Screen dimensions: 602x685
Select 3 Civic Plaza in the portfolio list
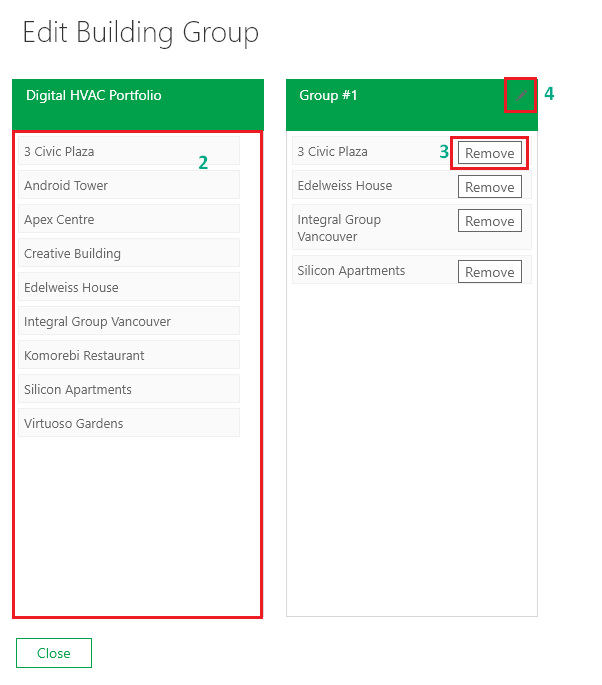[x=129, y=151]
